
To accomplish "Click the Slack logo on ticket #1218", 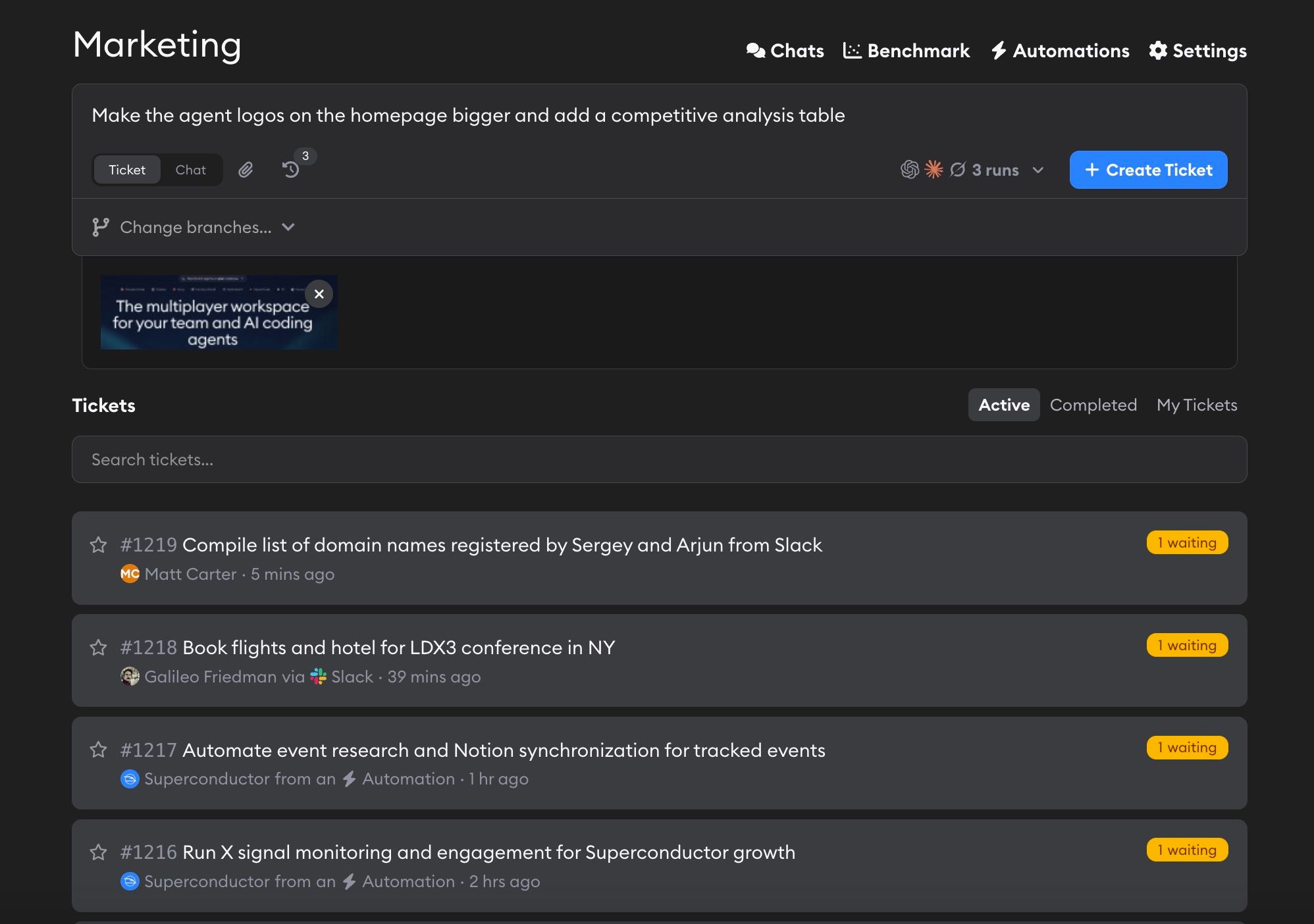I will click(x=319, y=677).
